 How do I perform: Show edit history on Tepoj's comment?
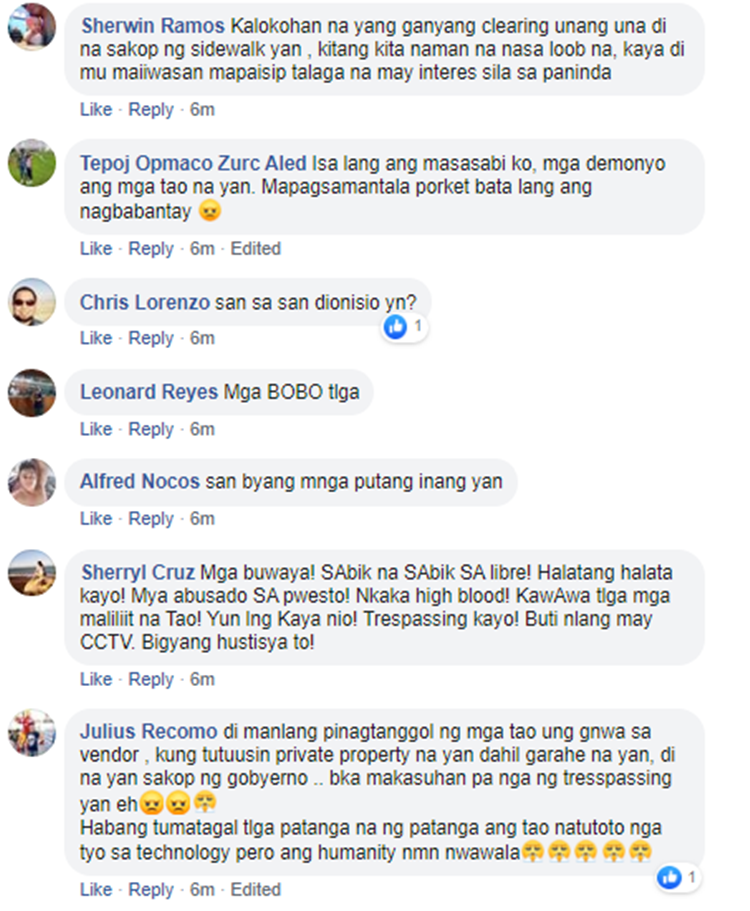[x=256, y=249]
